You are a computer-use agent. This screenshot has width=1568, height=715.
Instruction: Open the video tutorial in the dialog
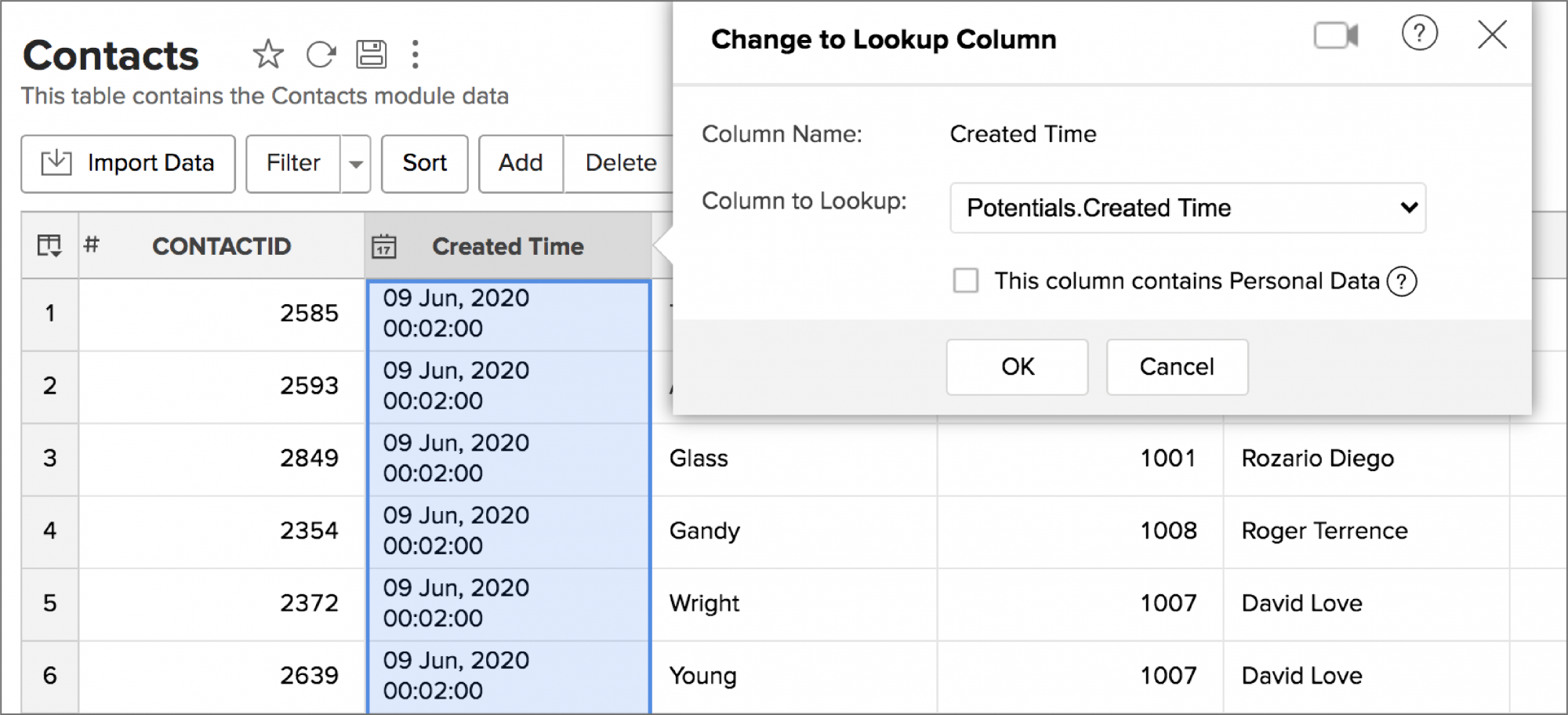tap(1337, 35)
